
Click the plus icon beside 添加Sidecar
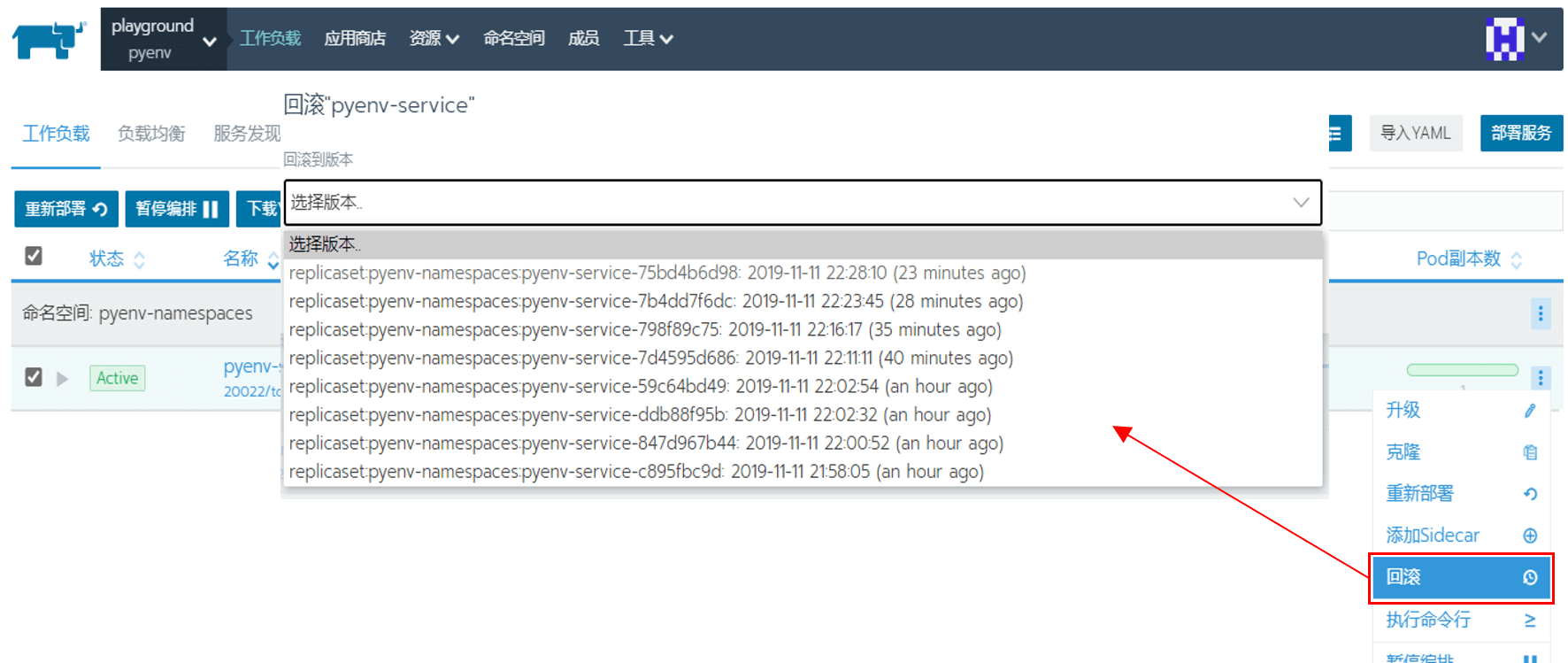tap(1530, 536)
